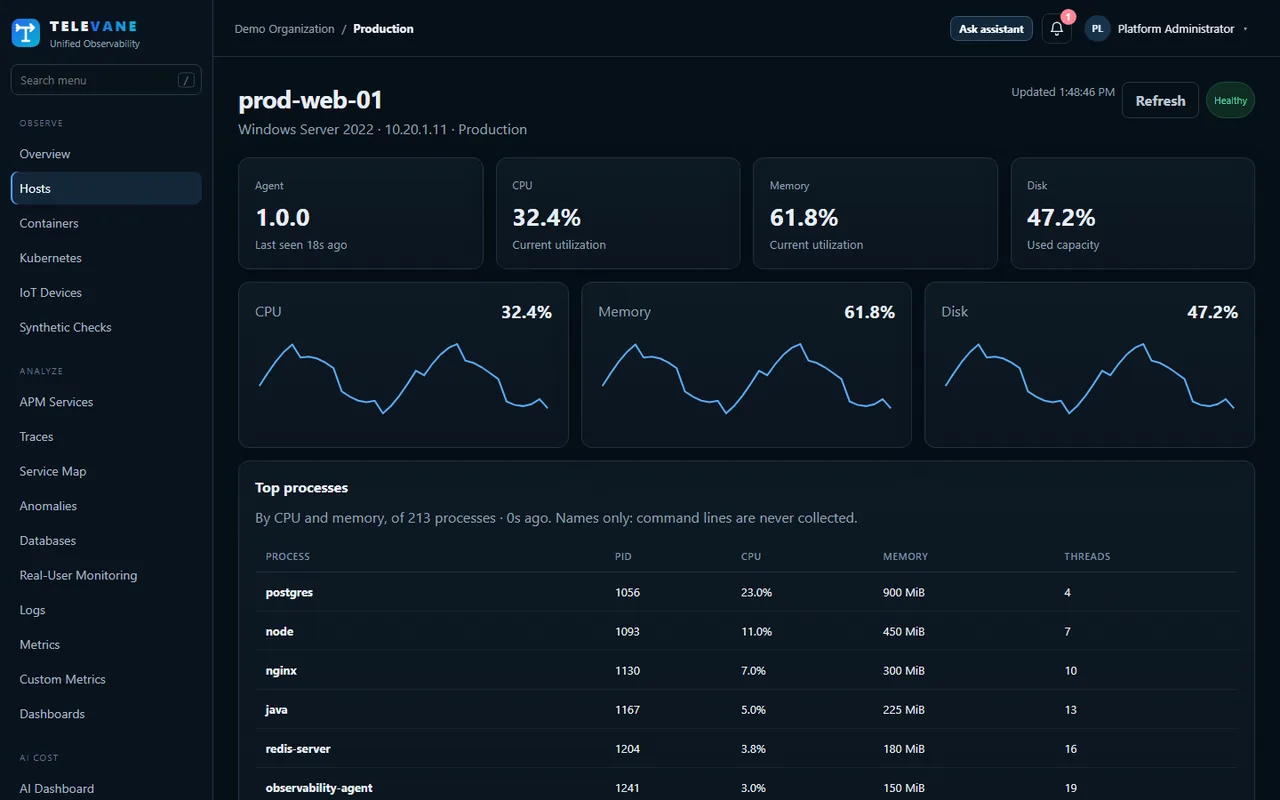Navigate to IoT Devices
This screenshot has height=800, width=1280.
point(106,293)
